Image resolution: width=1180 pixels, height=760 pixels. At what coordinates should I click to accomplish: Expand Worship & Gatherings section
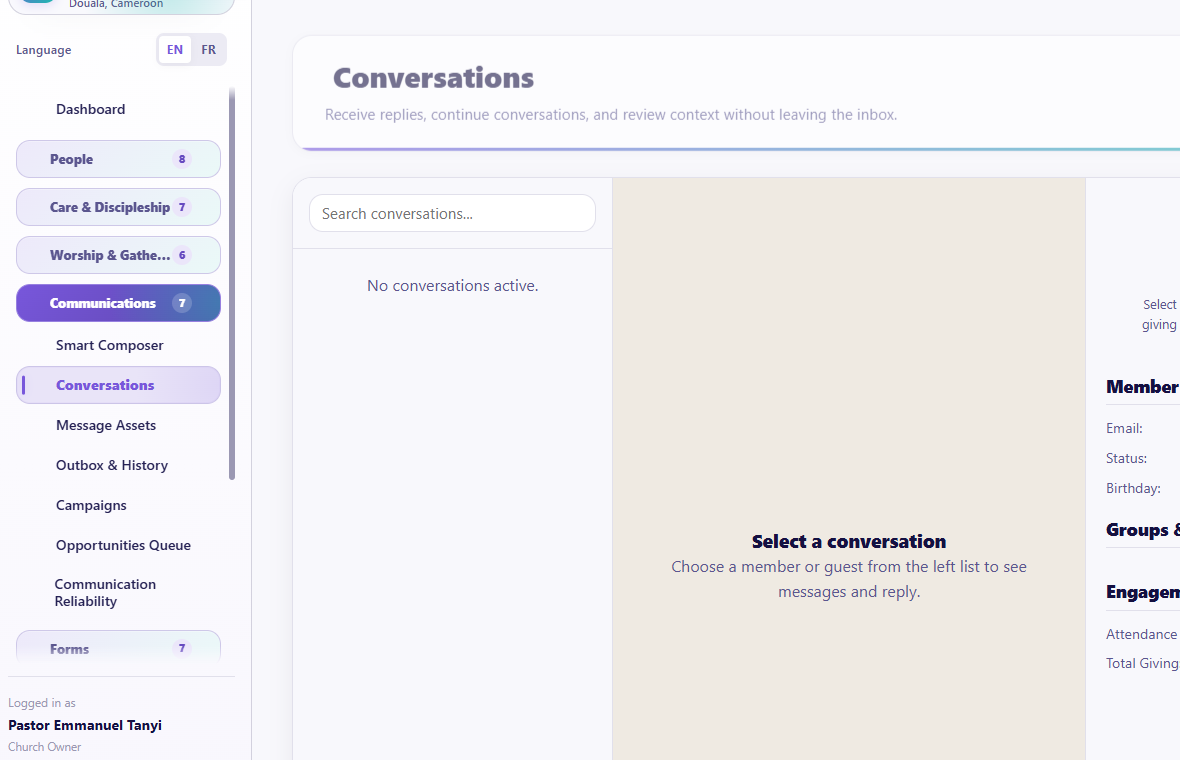pos(118,255)
